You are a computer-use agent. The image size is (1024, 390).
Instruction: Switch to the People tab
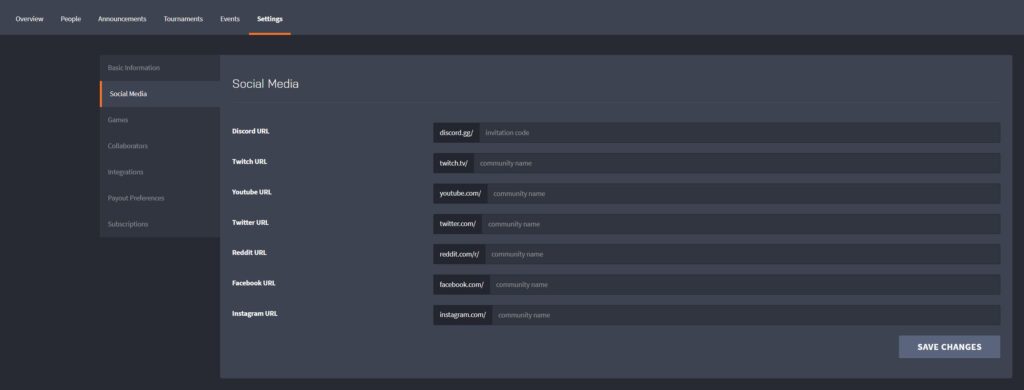[71, 19]
